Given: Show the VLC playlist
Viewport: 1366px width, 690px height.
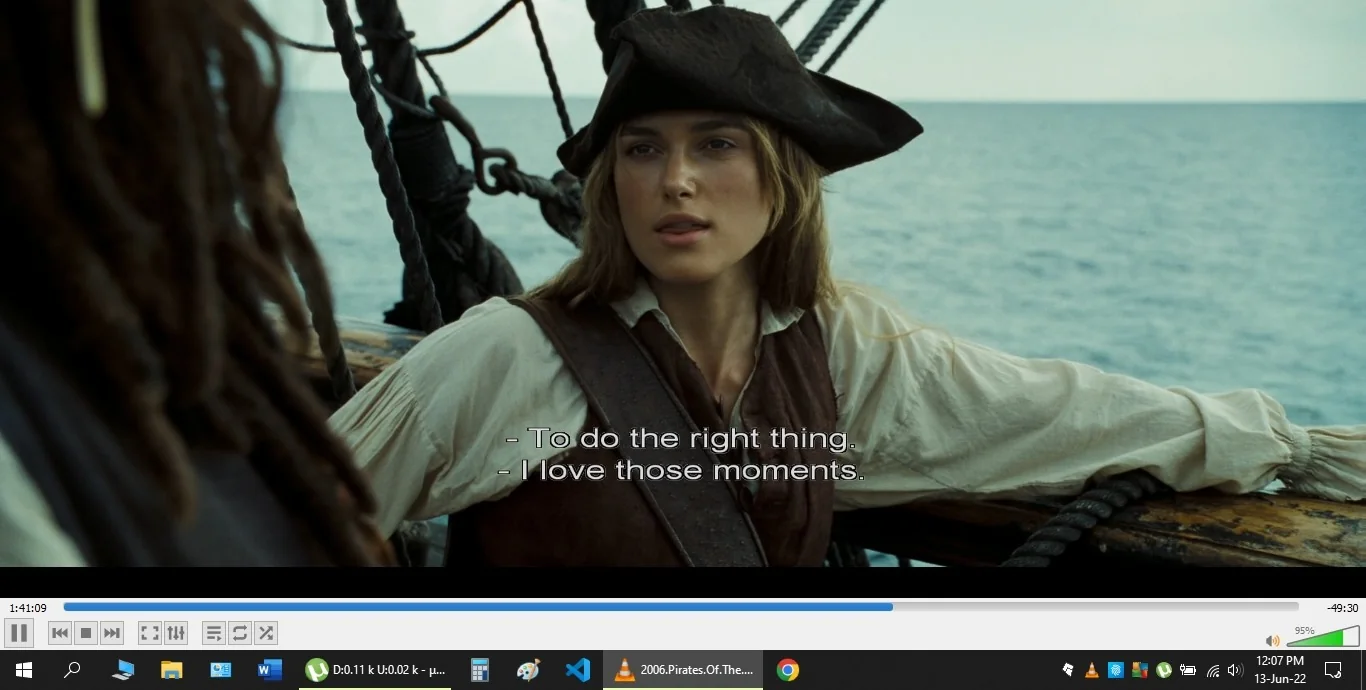Looking at the screenshot, I should (x=214, y=633).
